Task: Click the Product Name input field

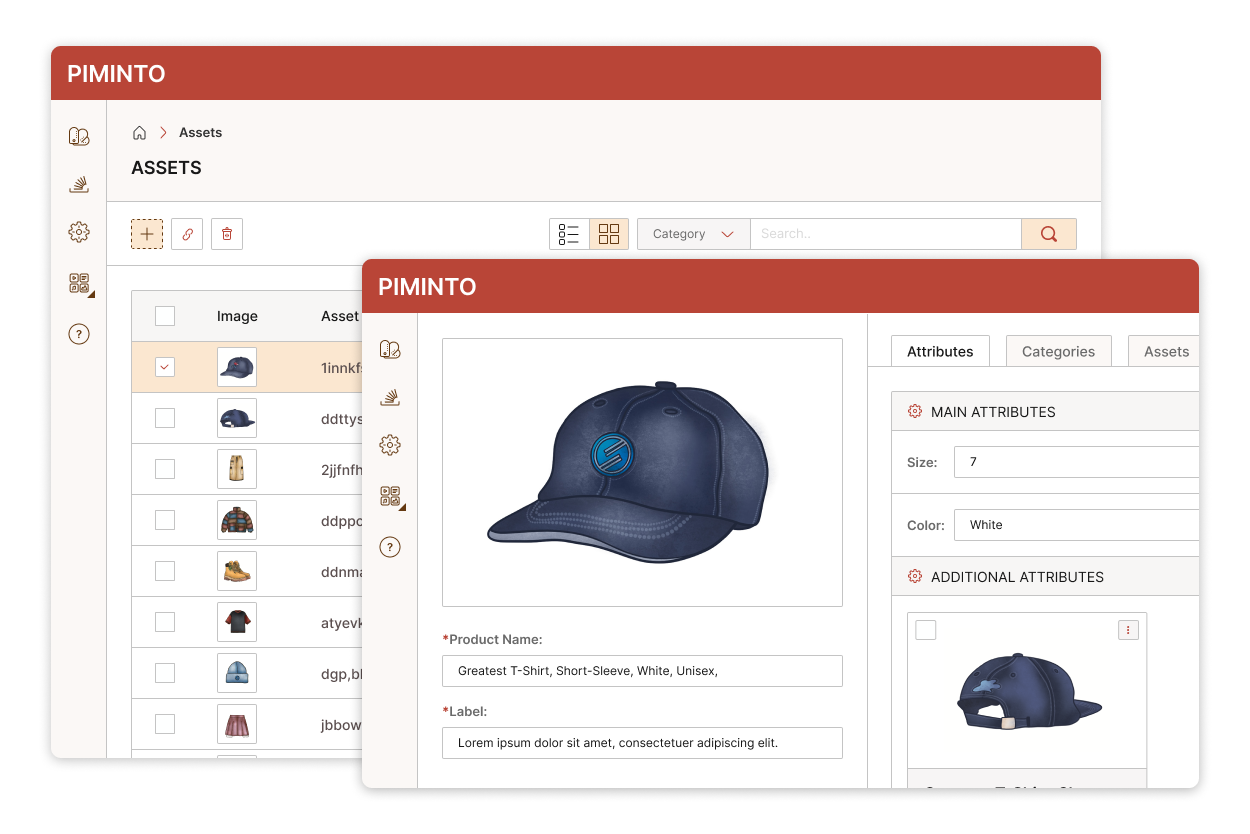Action: point(642,671)
